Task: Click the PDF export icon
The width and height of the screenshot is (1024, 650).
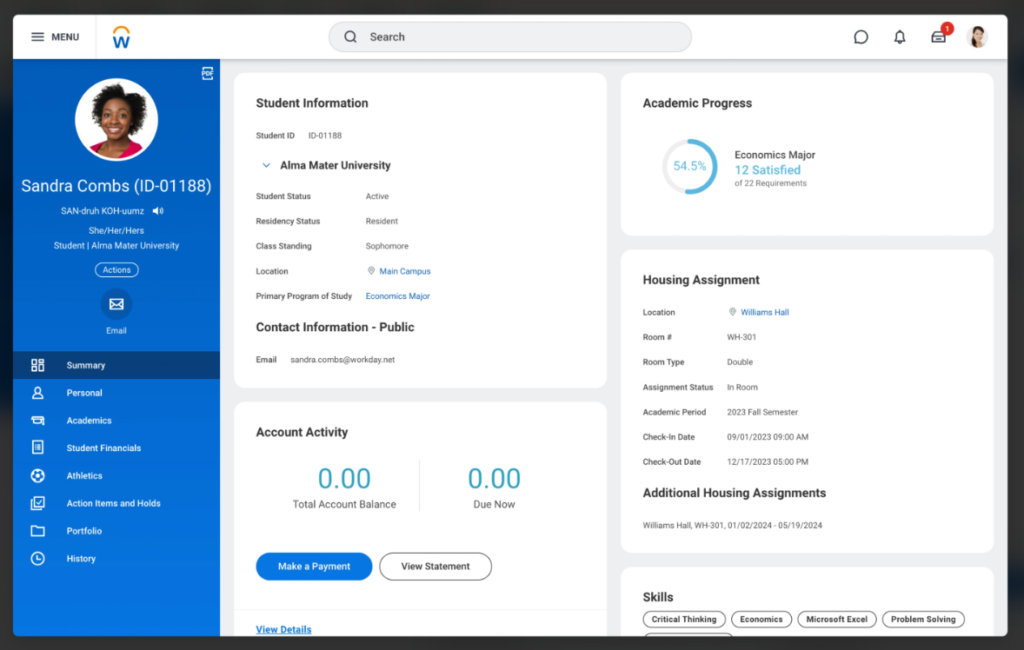Action: pos(207,73)
